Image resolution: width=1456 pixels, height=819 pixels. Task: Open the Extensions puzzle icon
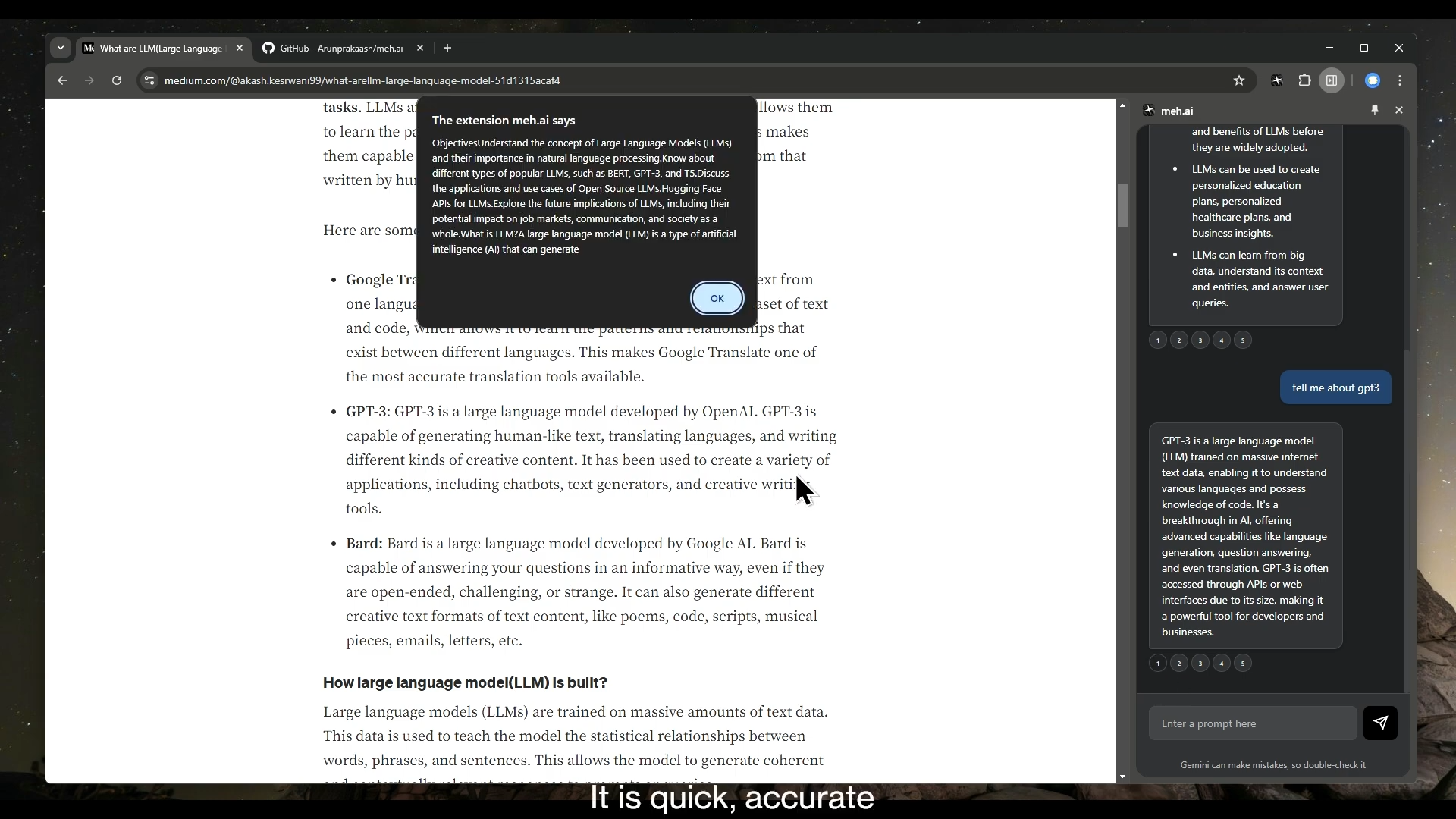pos(1304,80)
